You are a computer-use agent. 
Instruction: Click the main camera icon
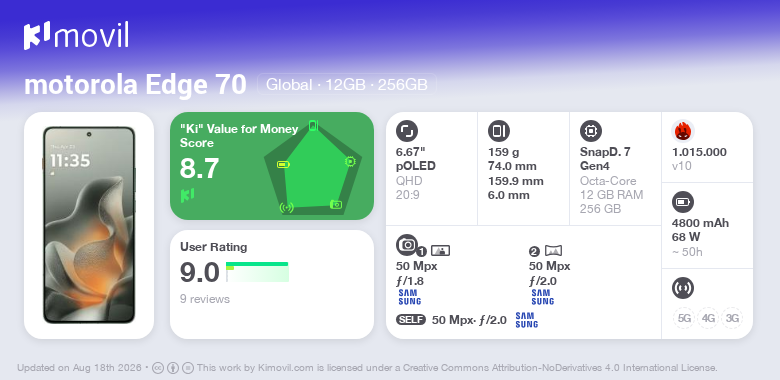point(407,245)
